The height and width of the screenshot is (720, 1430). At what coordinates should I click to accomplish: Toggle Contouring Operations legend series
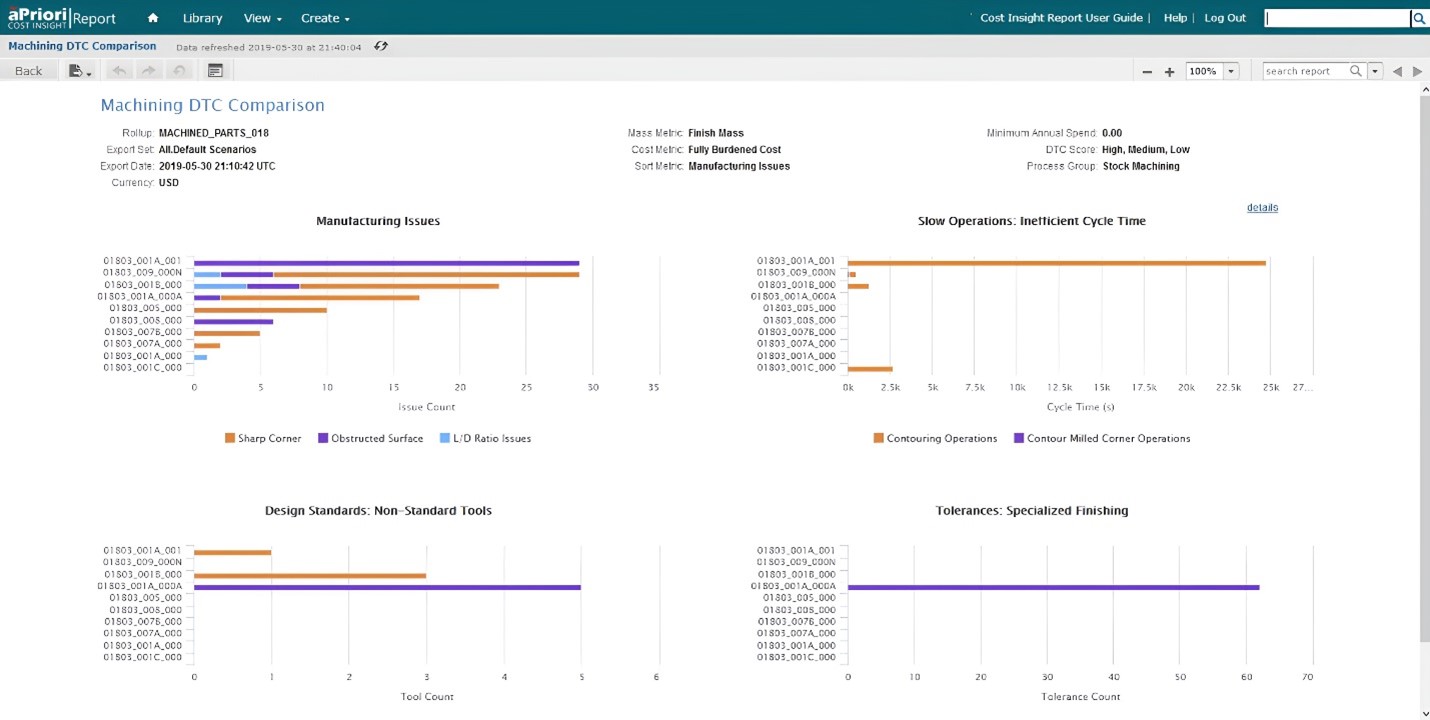pos(935,438)
